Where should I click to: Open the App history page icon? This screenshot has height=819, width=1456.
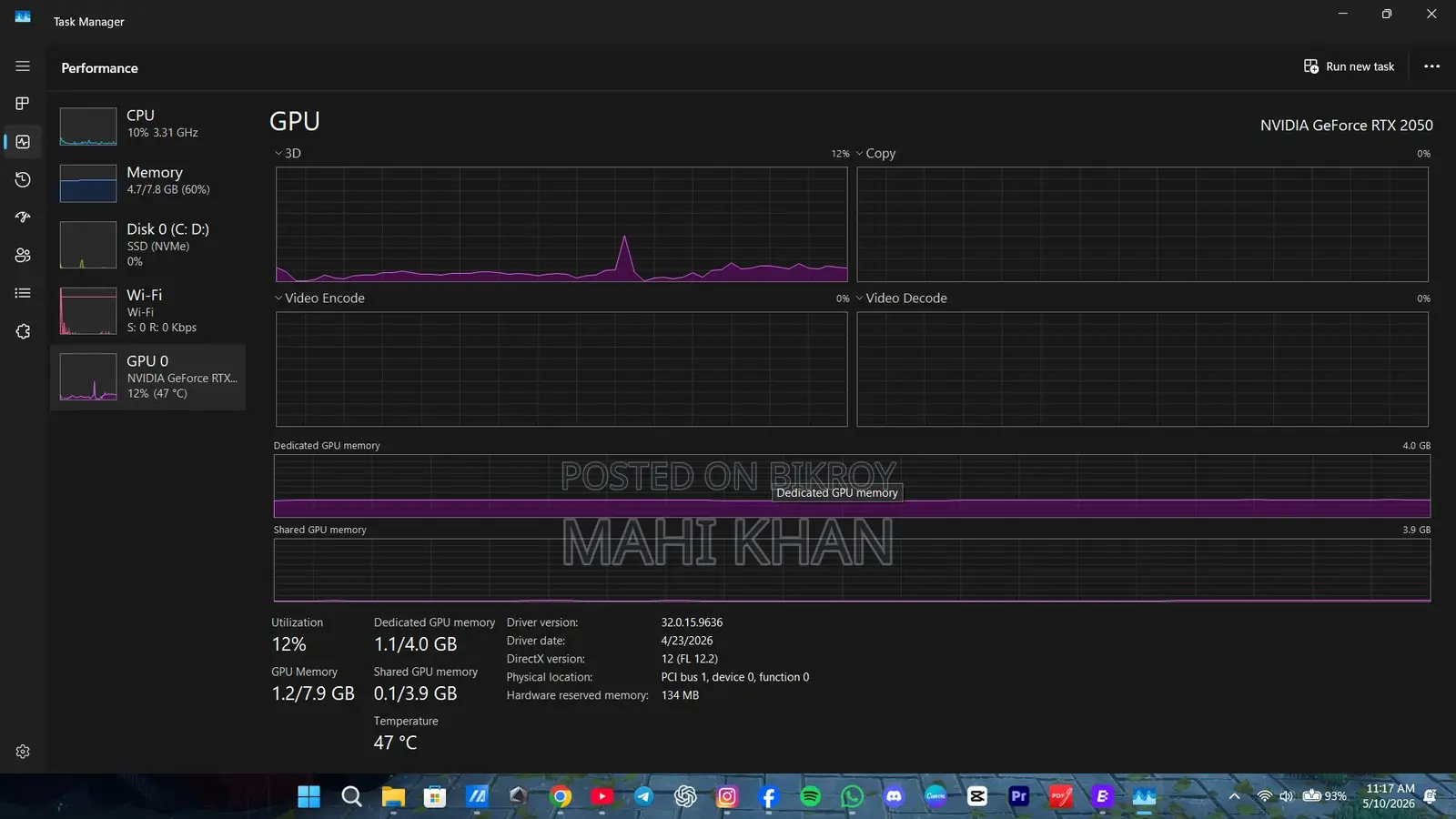(23, 180)
